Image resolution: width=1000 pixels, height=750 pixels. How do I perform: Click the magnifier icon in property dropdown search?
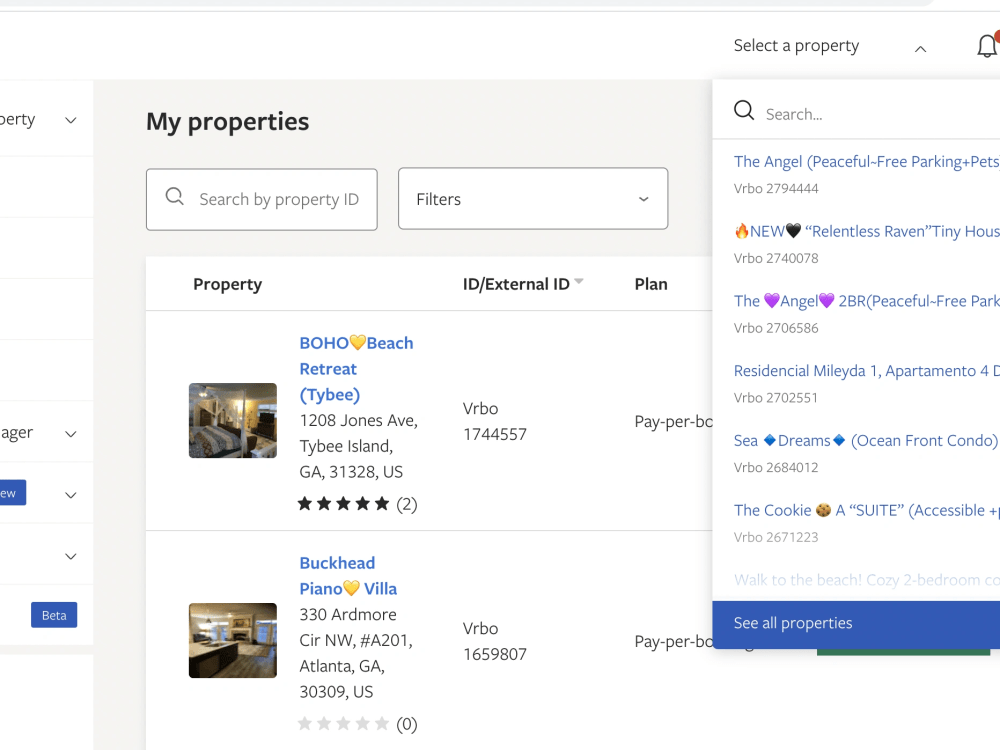click(744, 110)
